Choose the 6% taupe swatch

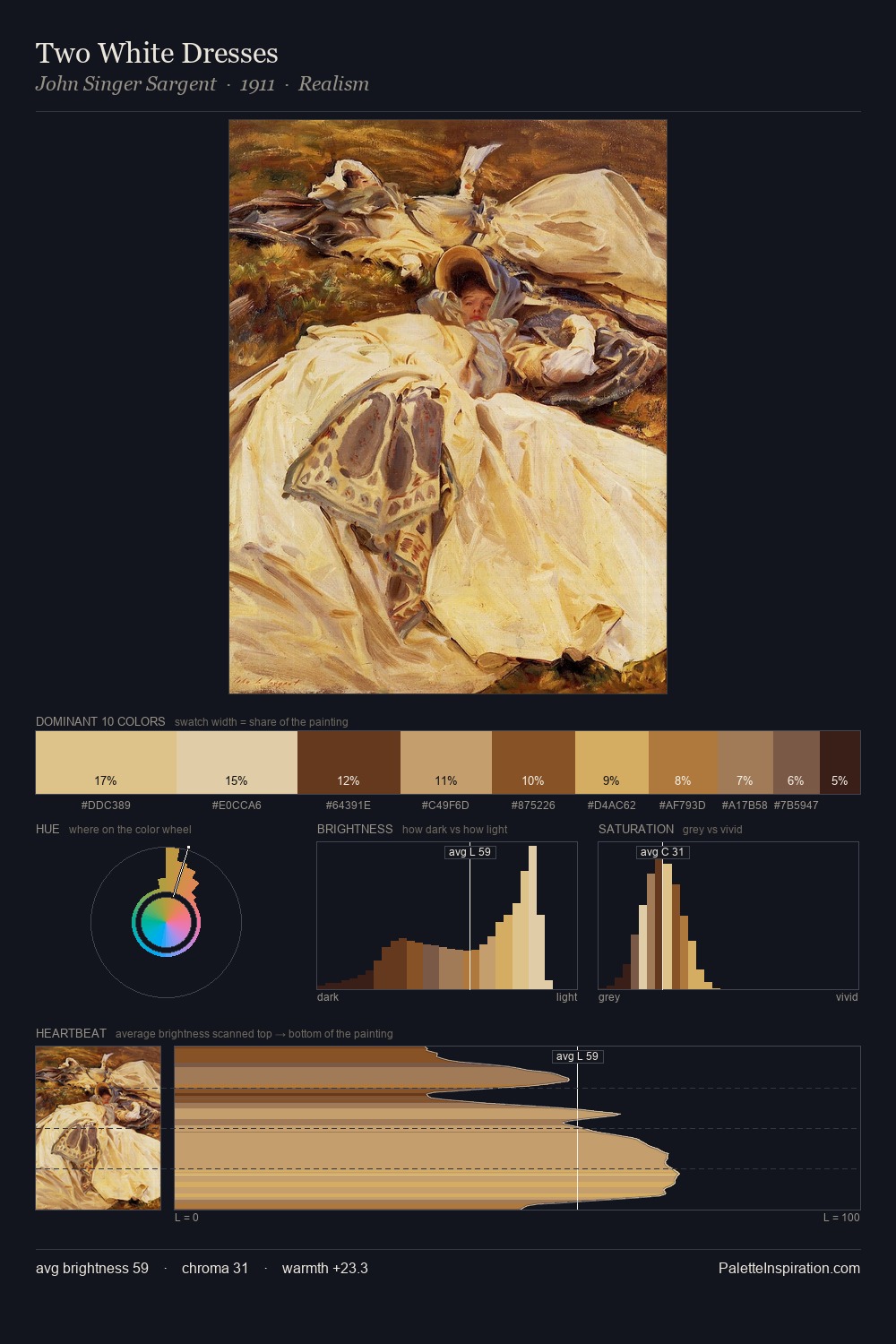[x=797, y=762]
